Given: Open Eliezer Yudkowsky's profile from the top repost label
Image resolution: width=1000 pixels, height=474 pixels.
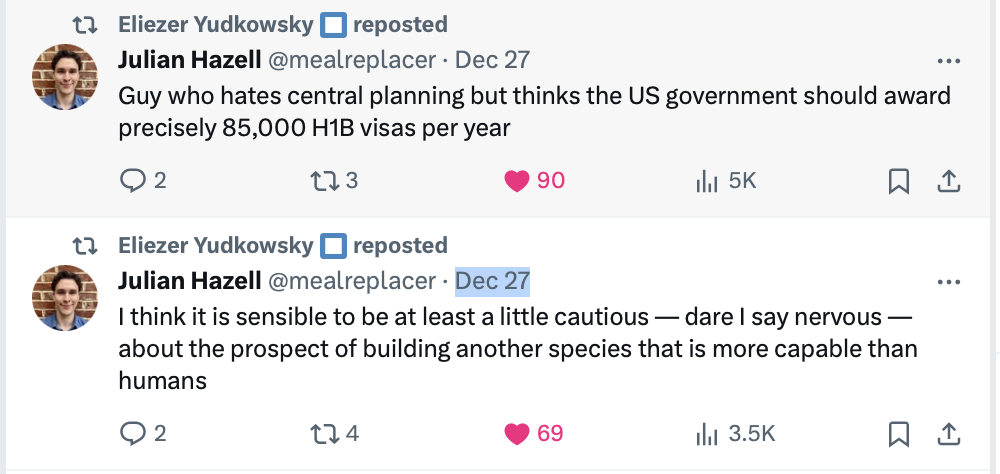Looking at the screenshot, I should click(x=216, y=25).
